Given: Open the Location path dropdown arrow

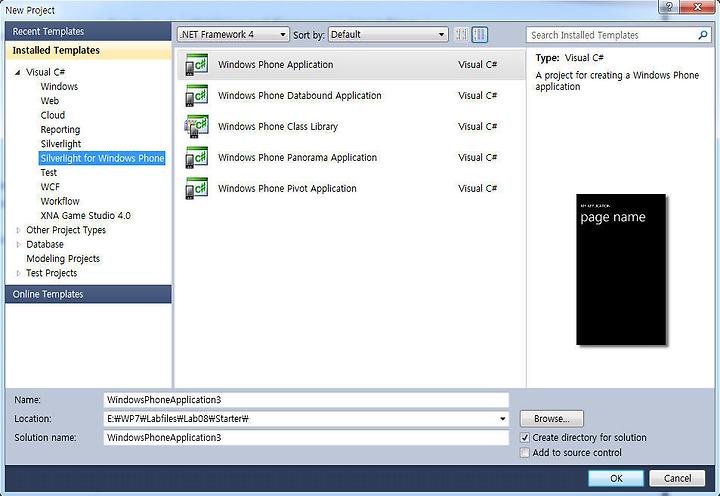Looking at the screenshot, I should point(502,419).
